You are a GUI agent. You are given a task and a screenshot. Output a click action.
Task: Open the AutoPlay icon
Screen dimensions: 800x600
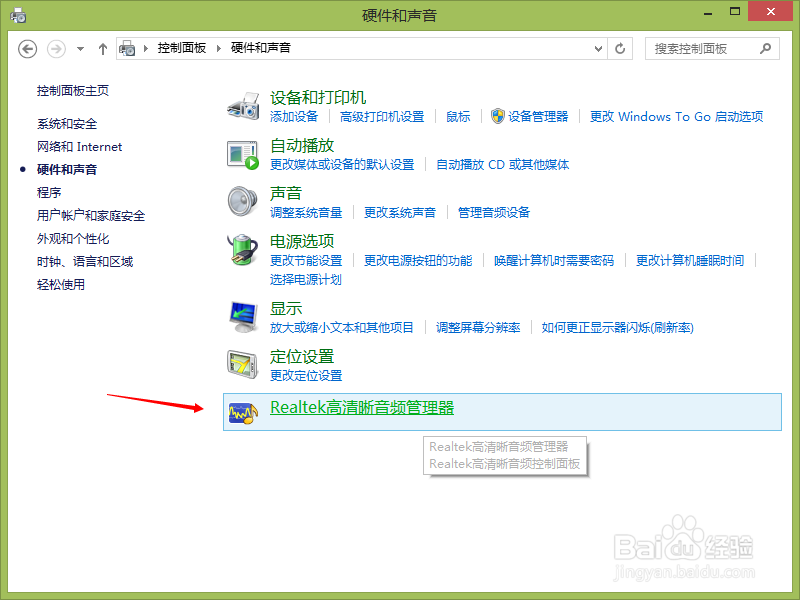[243, 155]
